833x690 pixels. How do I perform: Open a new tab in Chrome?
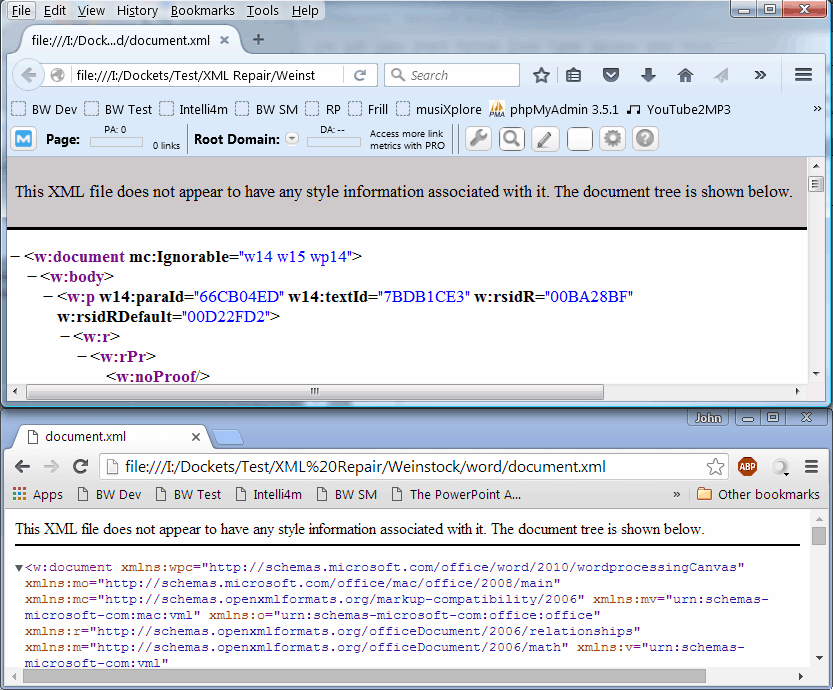[228, 438]
